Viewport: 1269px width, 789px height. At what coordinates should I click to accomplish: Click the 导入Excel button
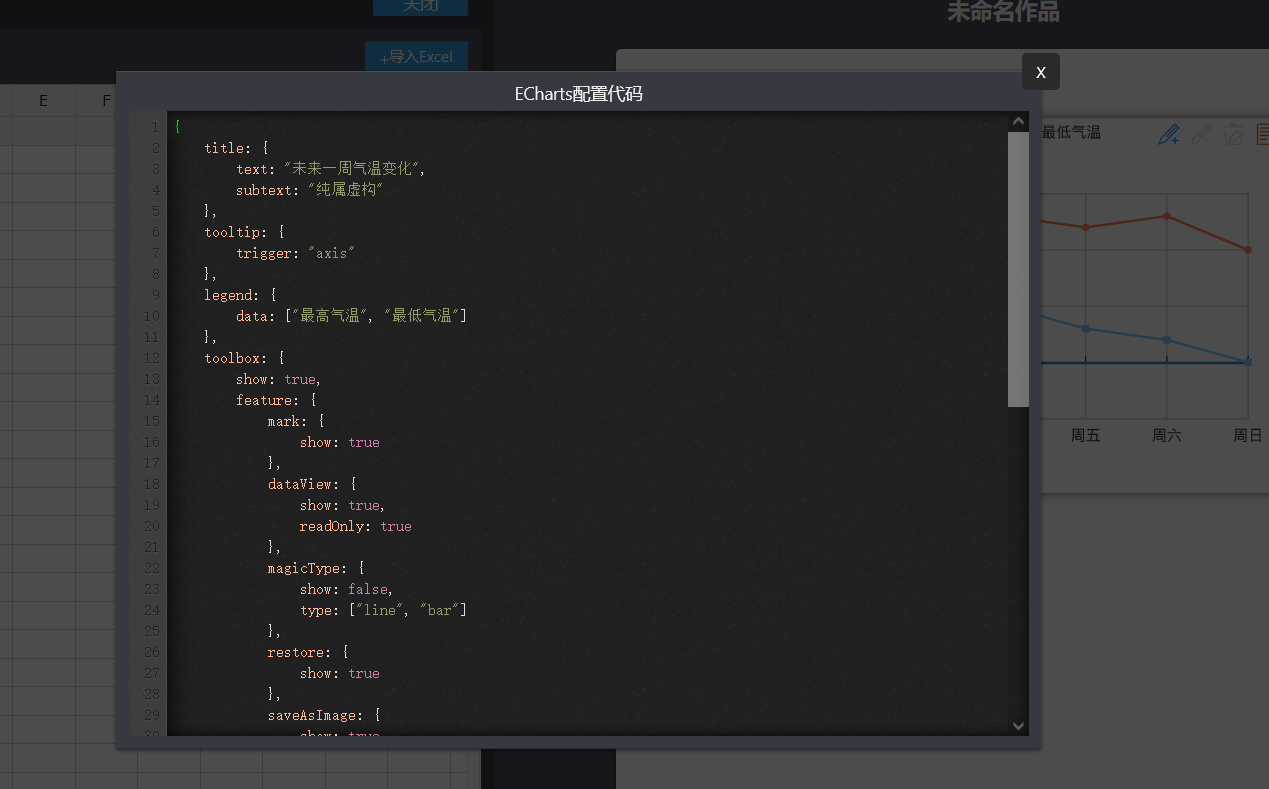click(417, 57)
